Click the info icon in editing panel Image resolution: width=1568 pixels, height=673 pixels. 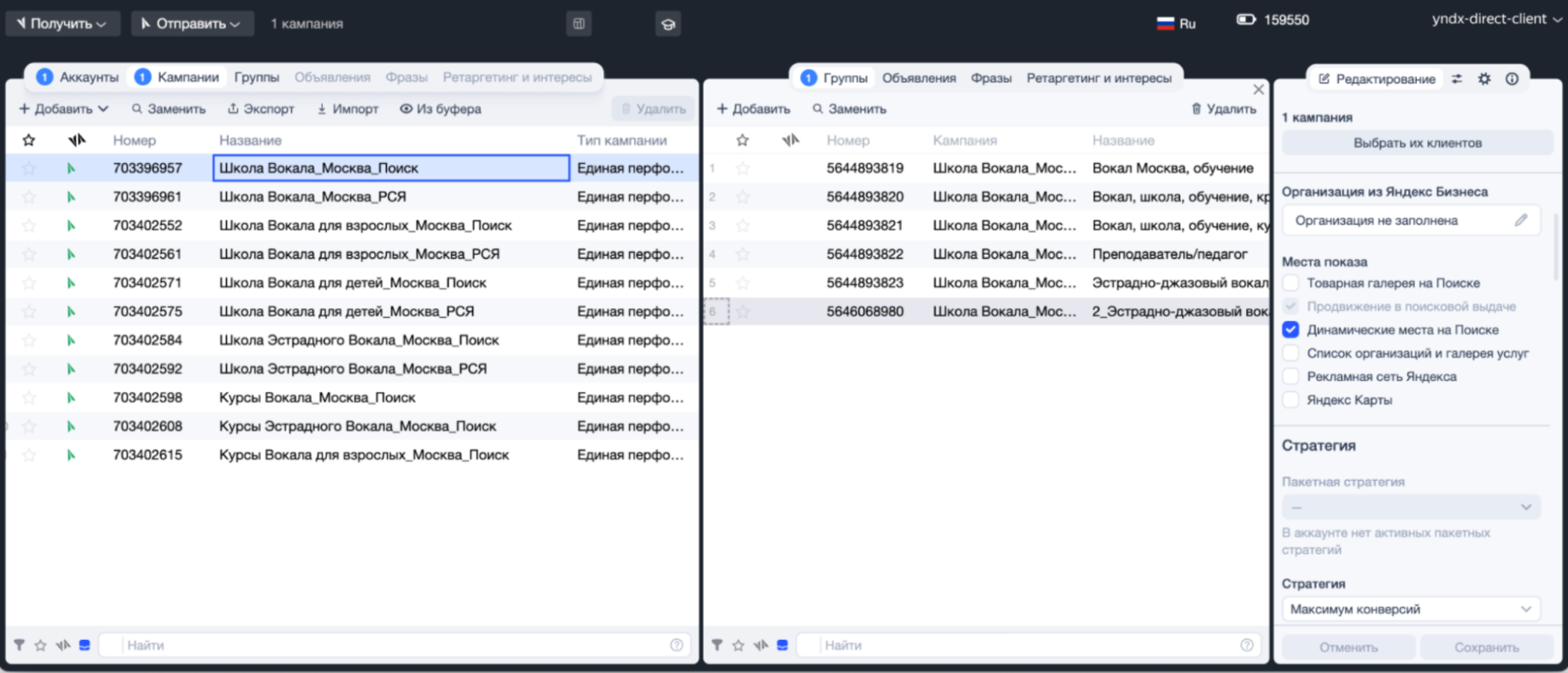pyautogui.click(x=1512, y=78)
